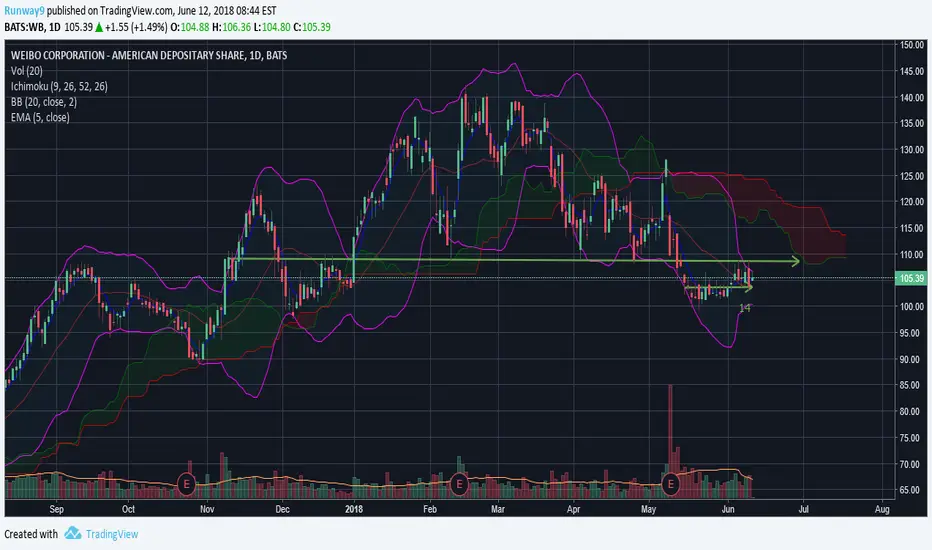
Task: Click the 14 annotation on the chart
Action: coord(745,308)
